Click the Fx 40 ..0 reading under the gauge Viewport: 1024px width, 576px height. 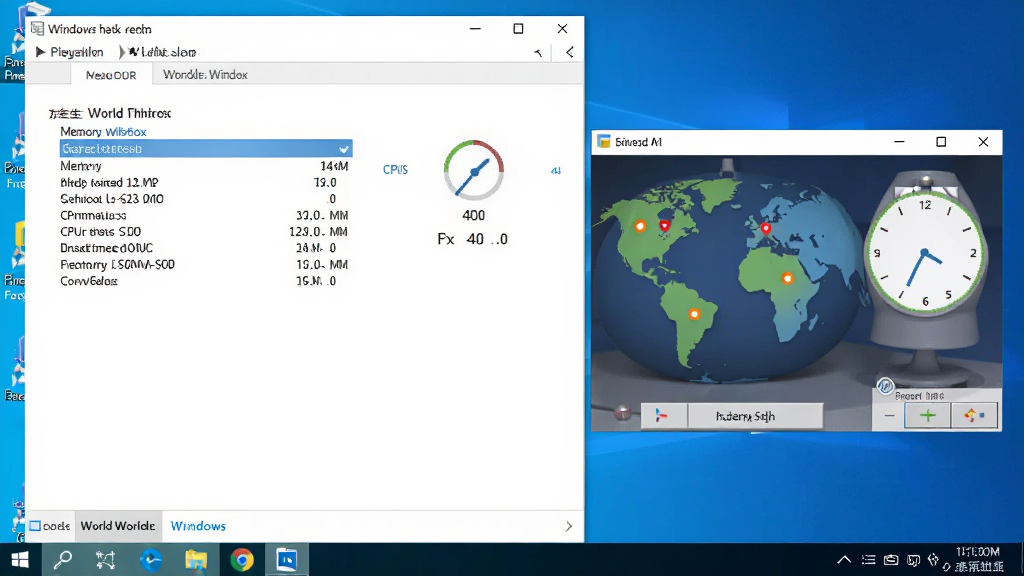point(472,239)
